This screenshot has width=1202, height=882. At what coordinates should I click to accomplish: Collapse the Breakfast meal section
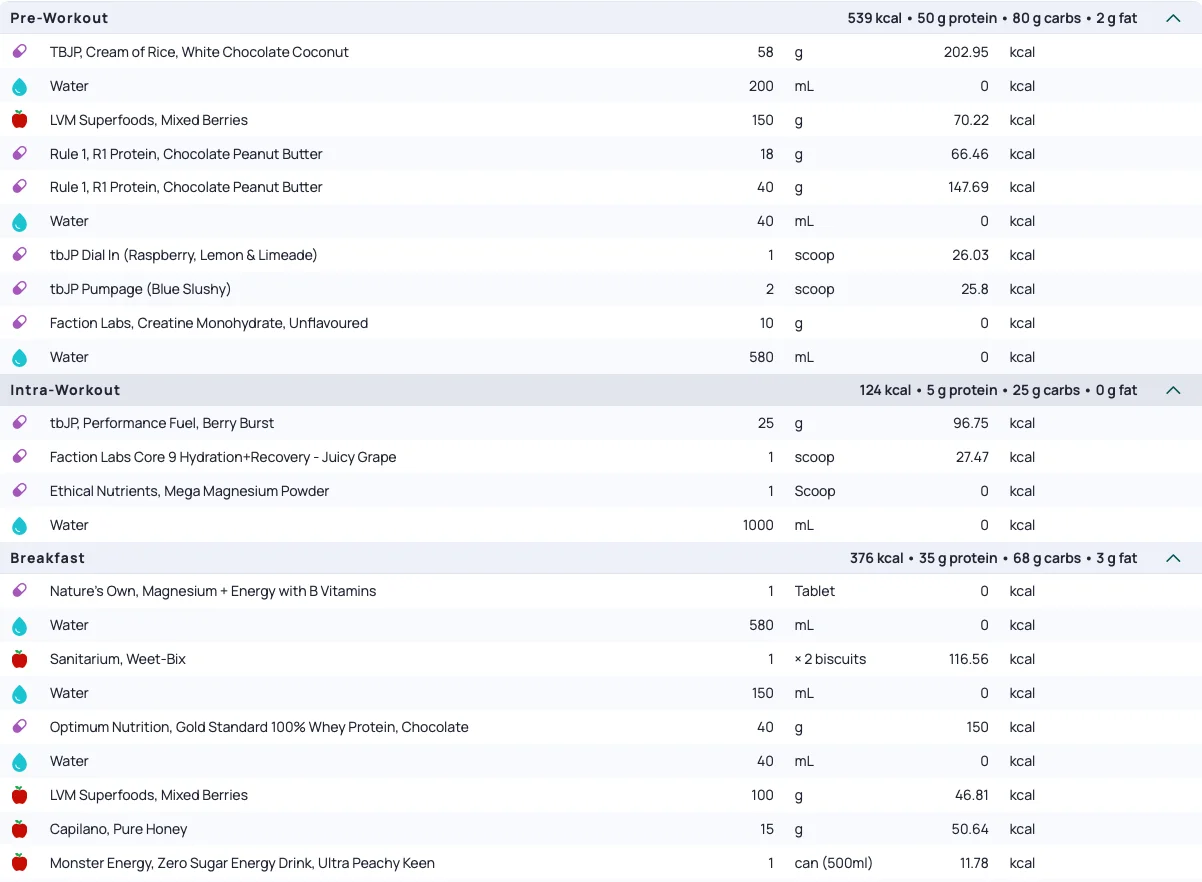pyautogui.click(x=1173, y=558)
